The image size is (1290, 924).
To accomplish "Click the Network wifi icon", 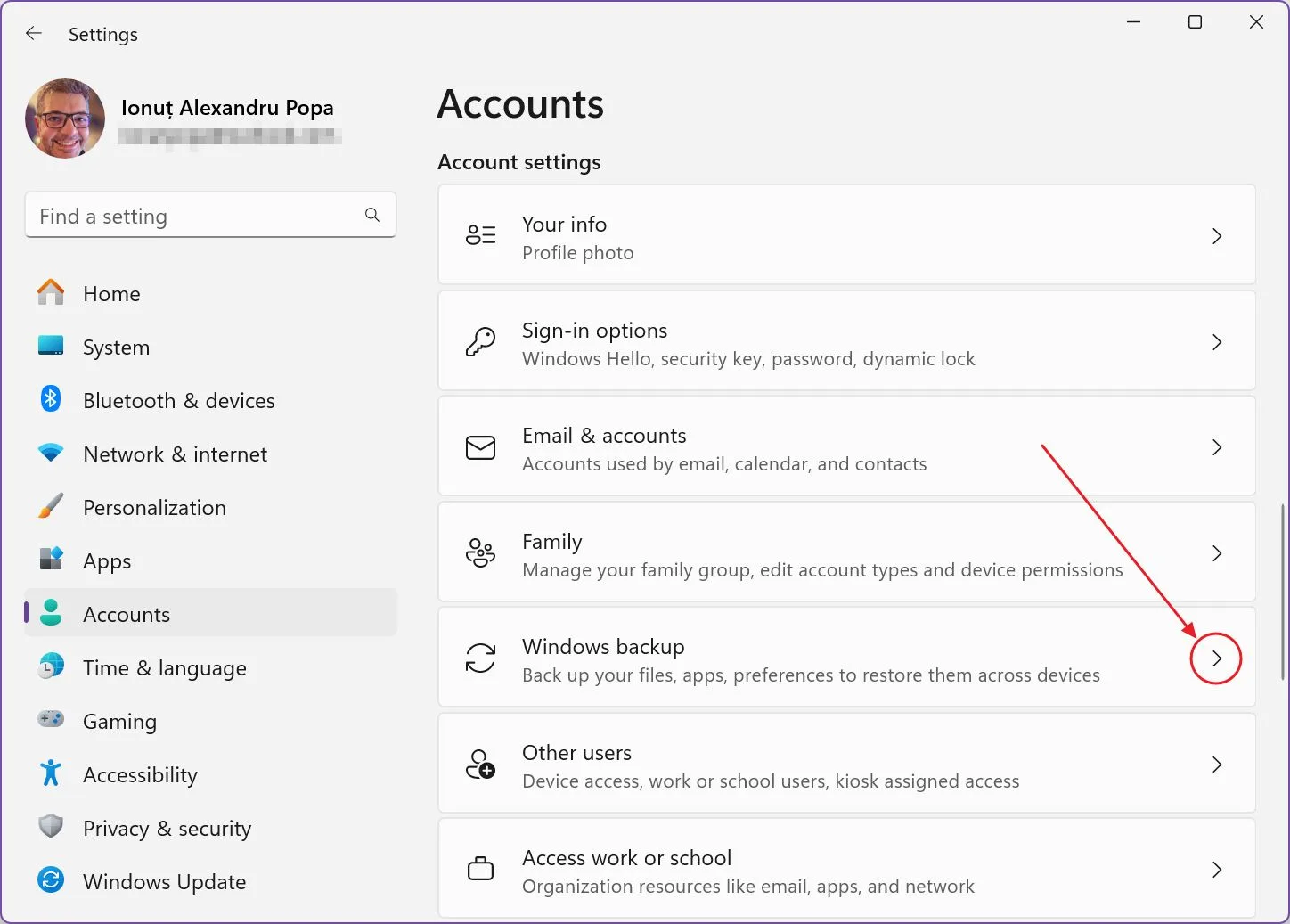I will click(x=51, y=453).
